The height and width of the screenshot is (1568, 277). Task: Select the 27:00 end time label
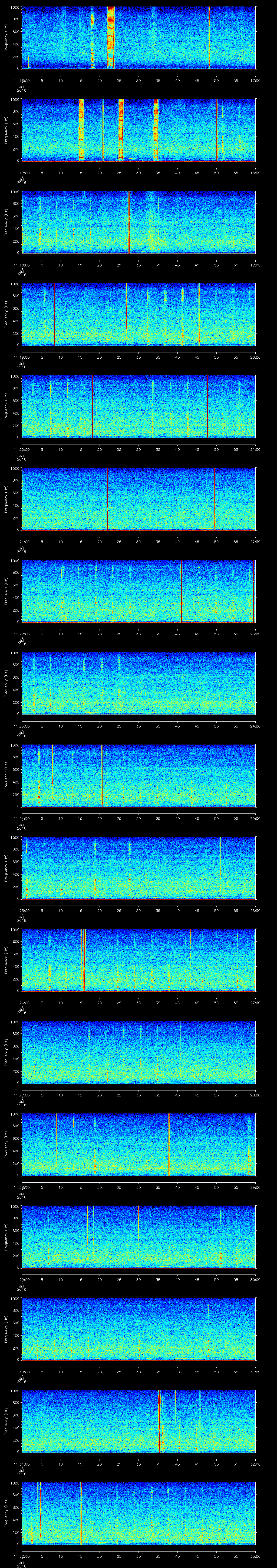[255, 1003]
